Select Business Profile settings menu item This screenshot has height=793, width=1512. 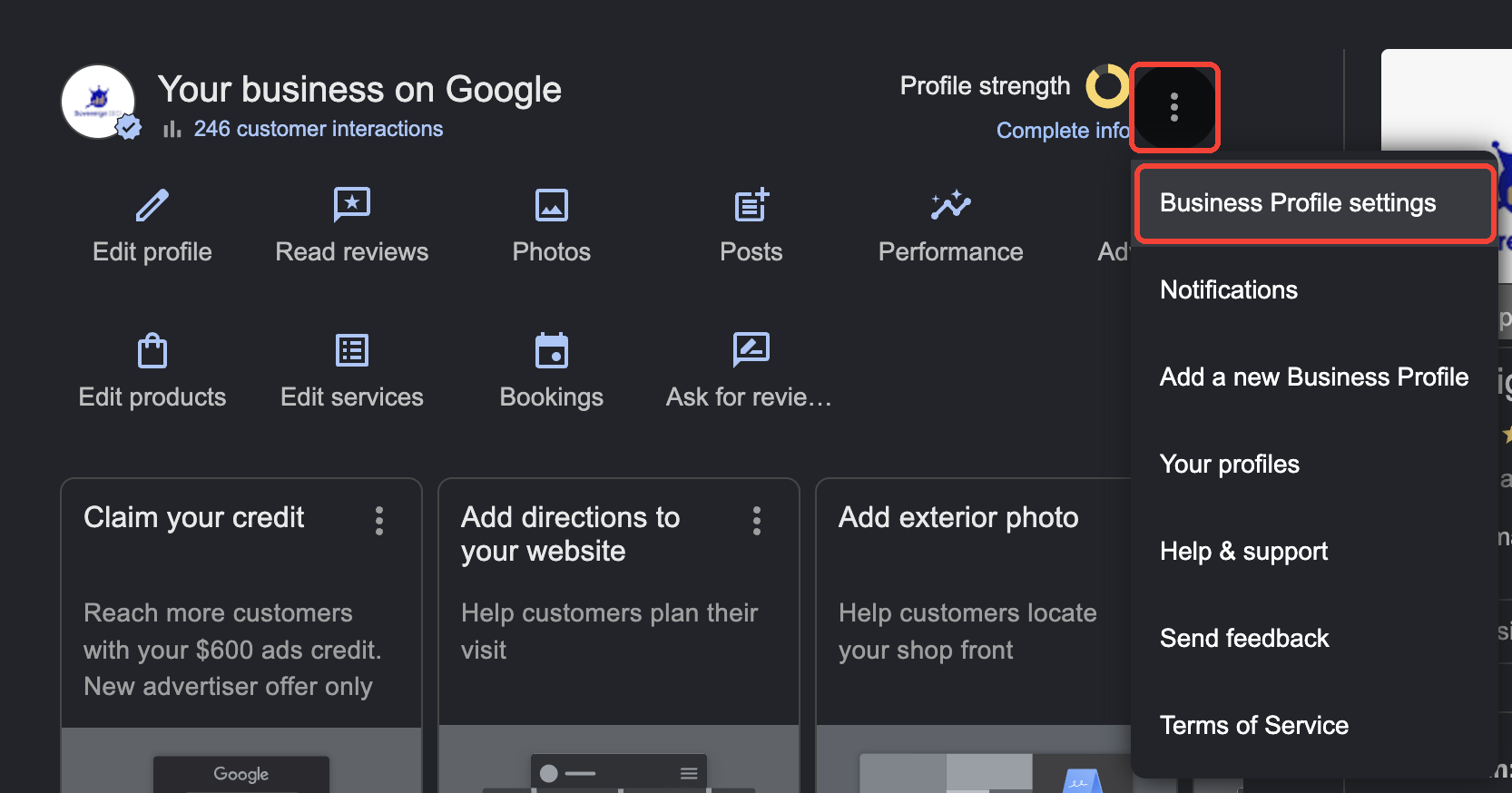(1314, 203)
